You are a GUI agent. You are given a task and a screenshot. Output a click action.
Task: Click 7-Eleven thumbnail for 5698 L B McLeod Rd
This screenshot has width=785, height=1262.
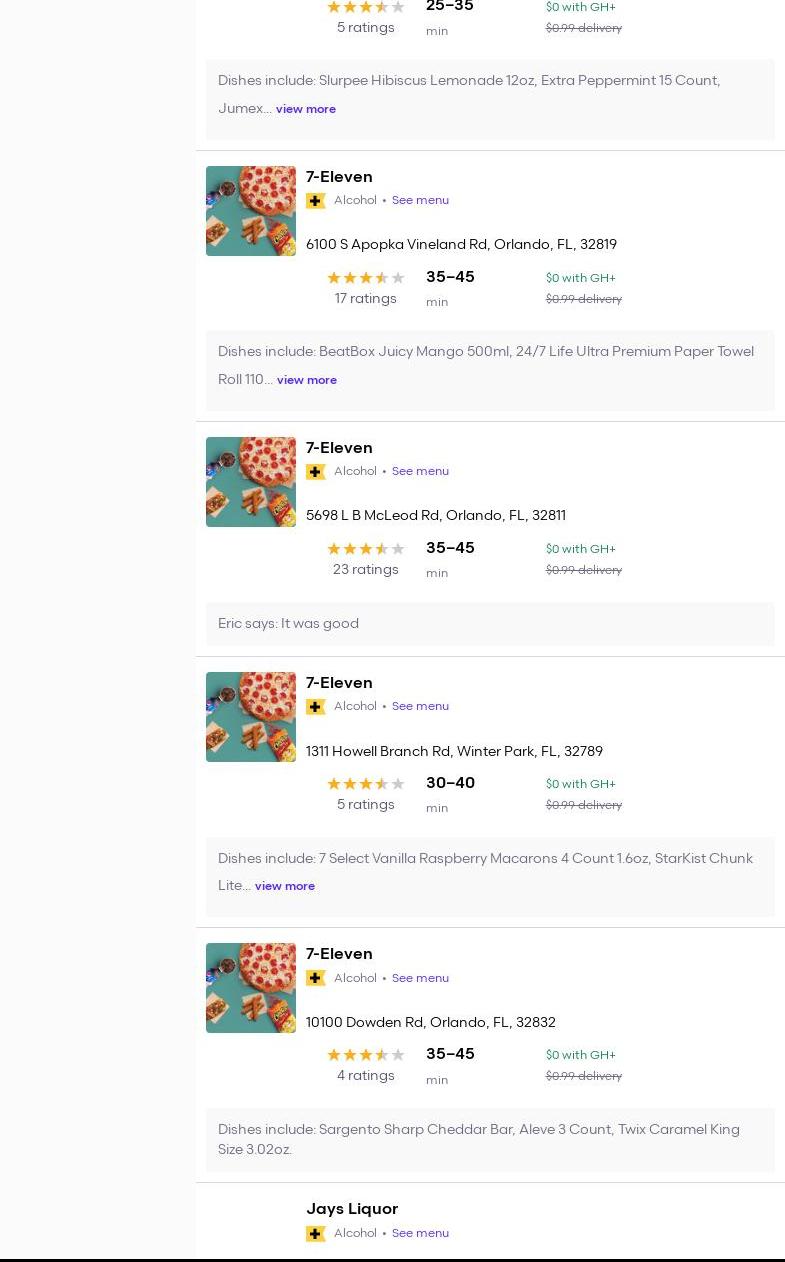(x=251, y=482)
